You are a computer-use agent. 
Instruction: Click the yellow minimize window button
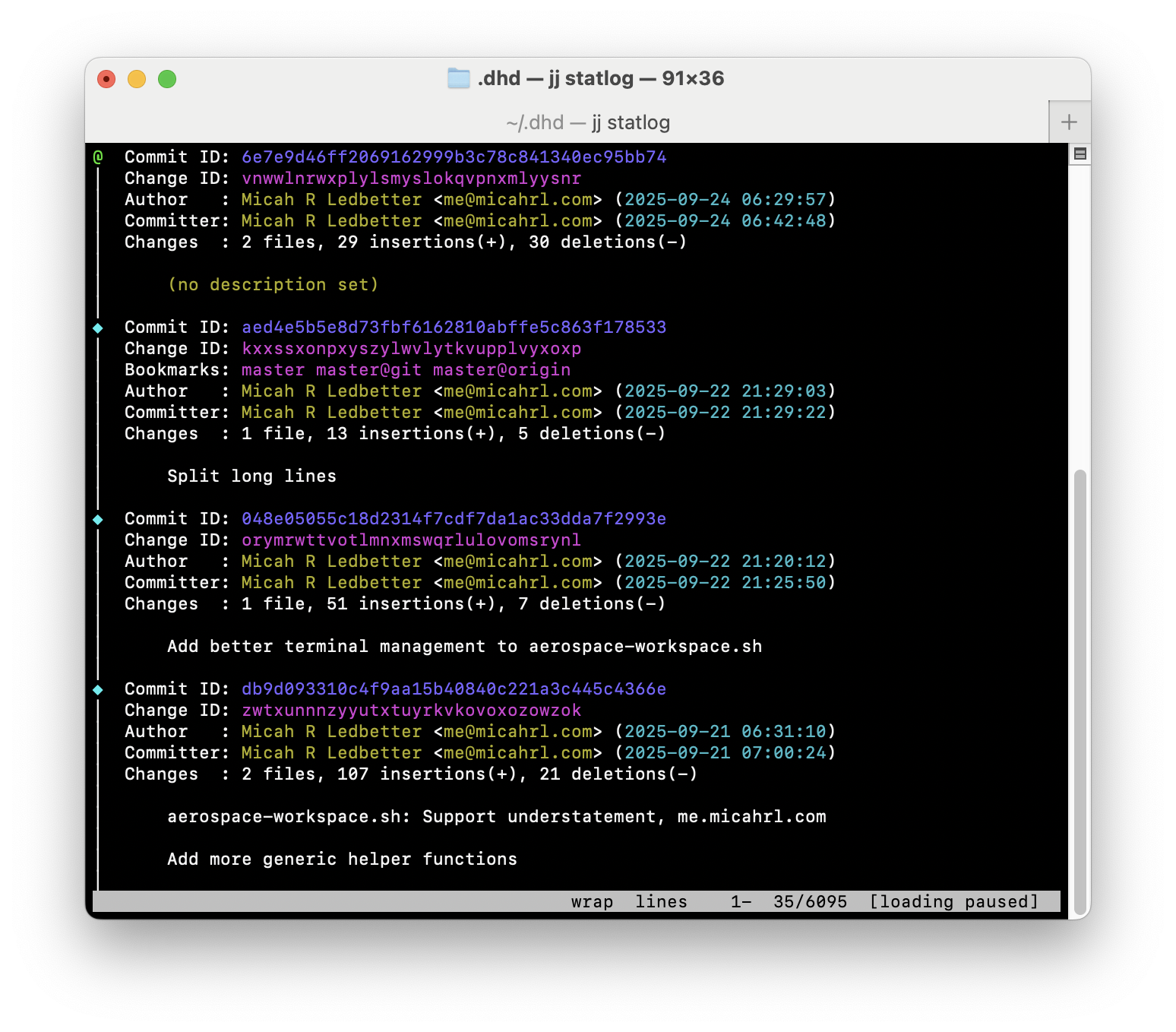(137, 79)
